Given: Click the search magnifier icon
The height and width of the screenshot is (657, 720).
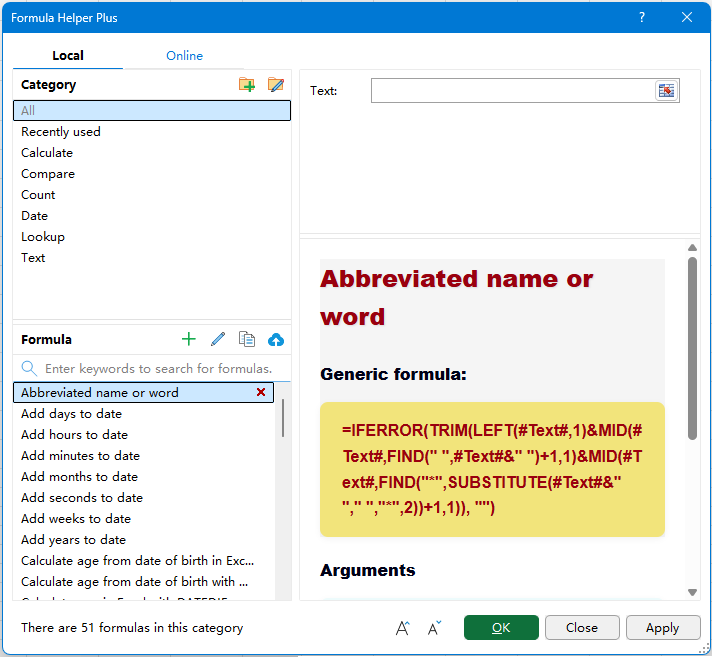Looking at the screenshot, I should point(29,368).
